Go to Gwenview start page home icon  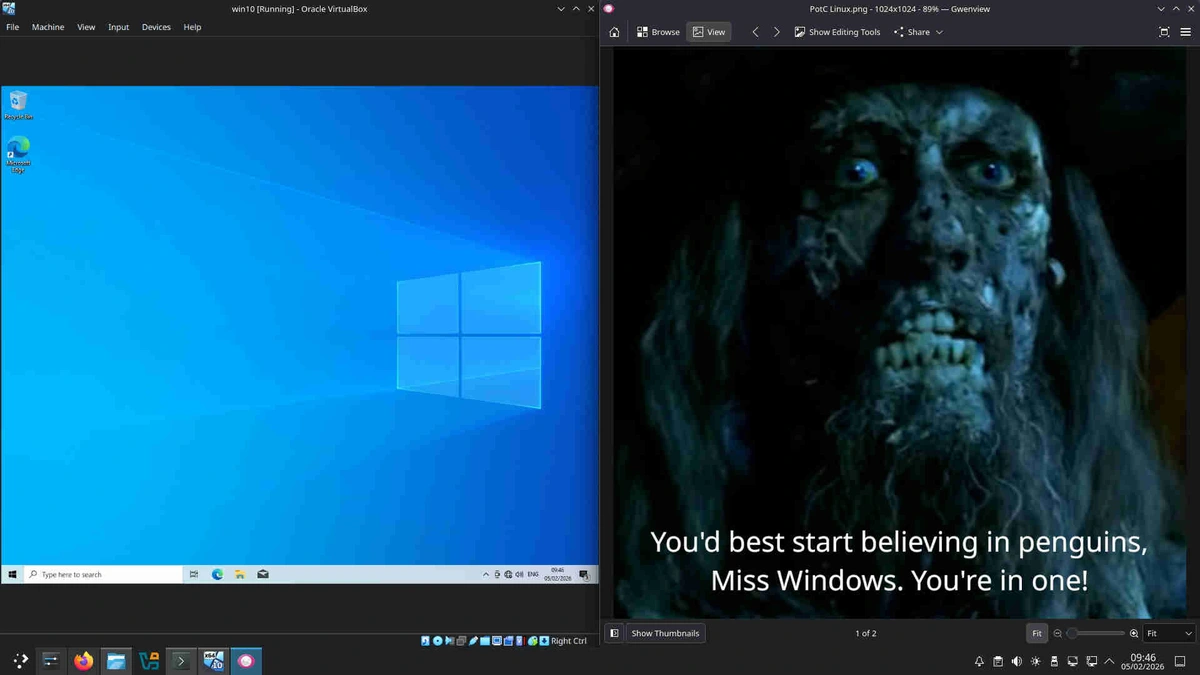point(614,32)
